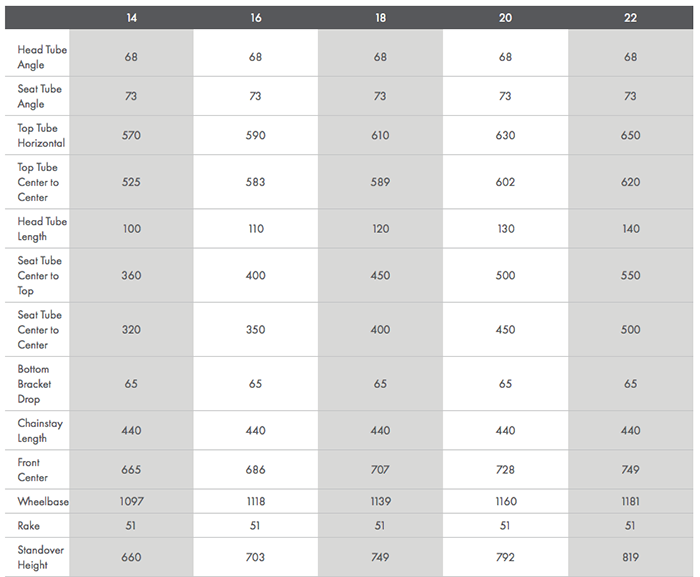Select the 583 top tube value cell

[x=256, y=182]
